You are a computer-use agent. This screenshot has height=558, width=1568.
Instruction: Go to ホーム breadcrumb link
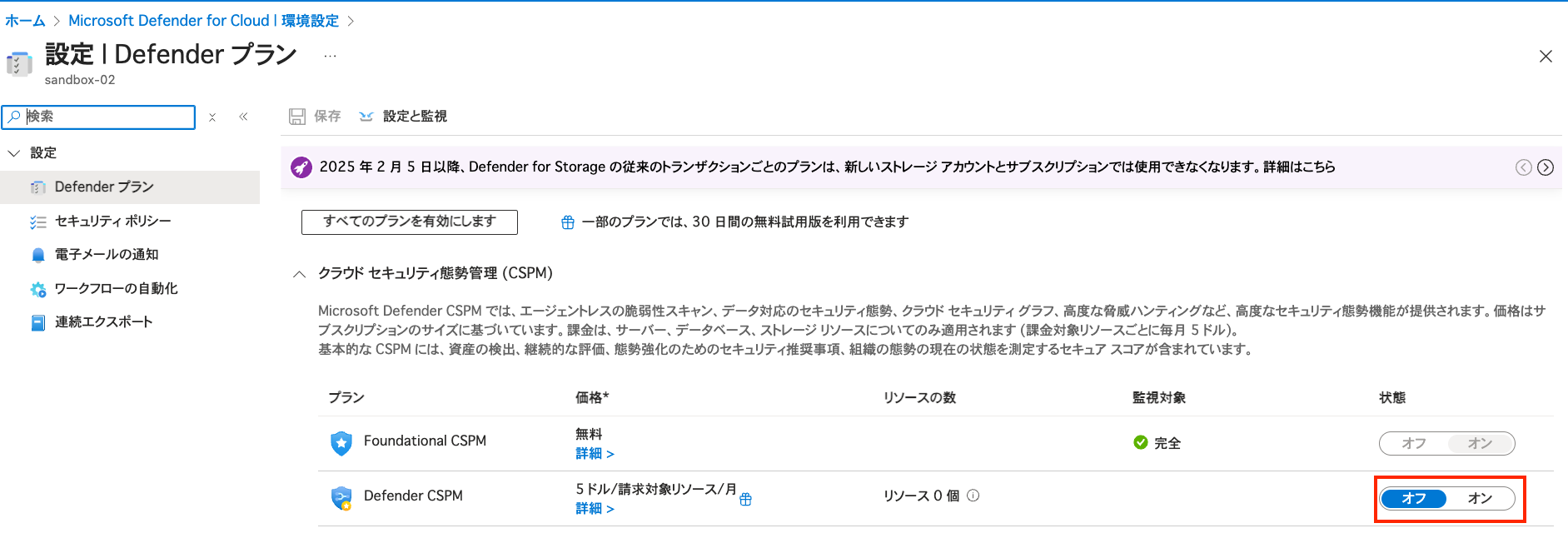coord(25,21)
